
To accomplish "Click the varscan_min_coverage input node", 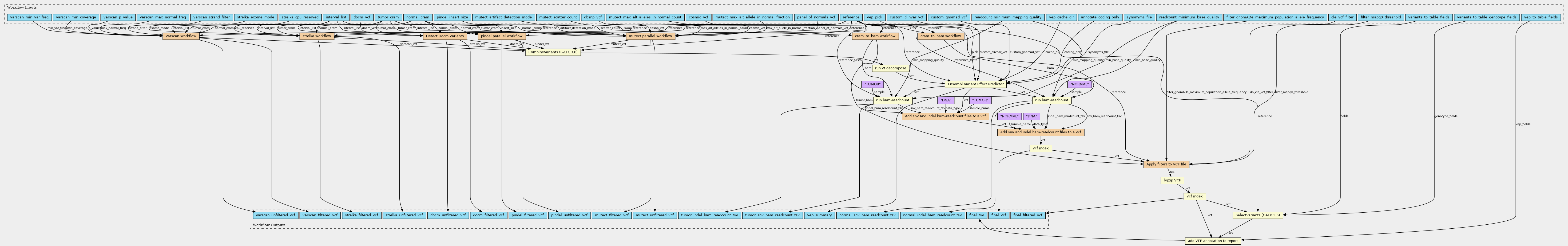I will tap(76, 18).
